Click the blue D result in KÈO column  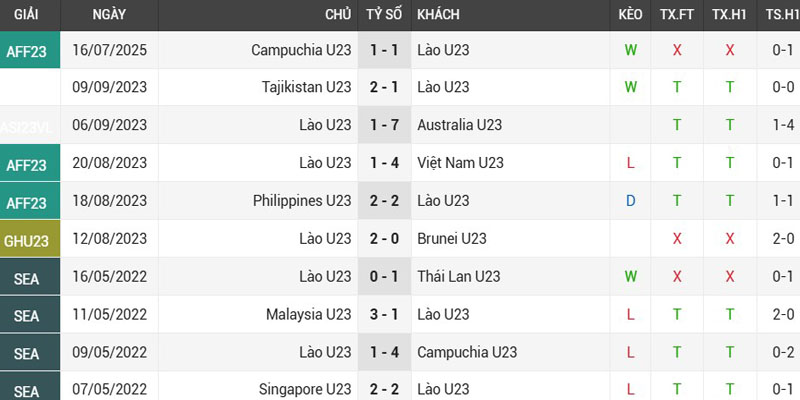pos(630,201)
